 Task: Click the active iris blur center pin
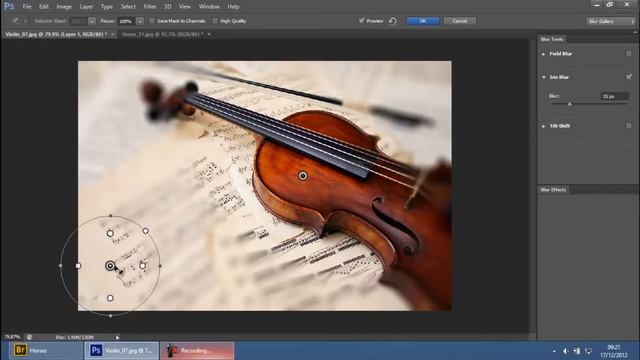coord(110,266)
